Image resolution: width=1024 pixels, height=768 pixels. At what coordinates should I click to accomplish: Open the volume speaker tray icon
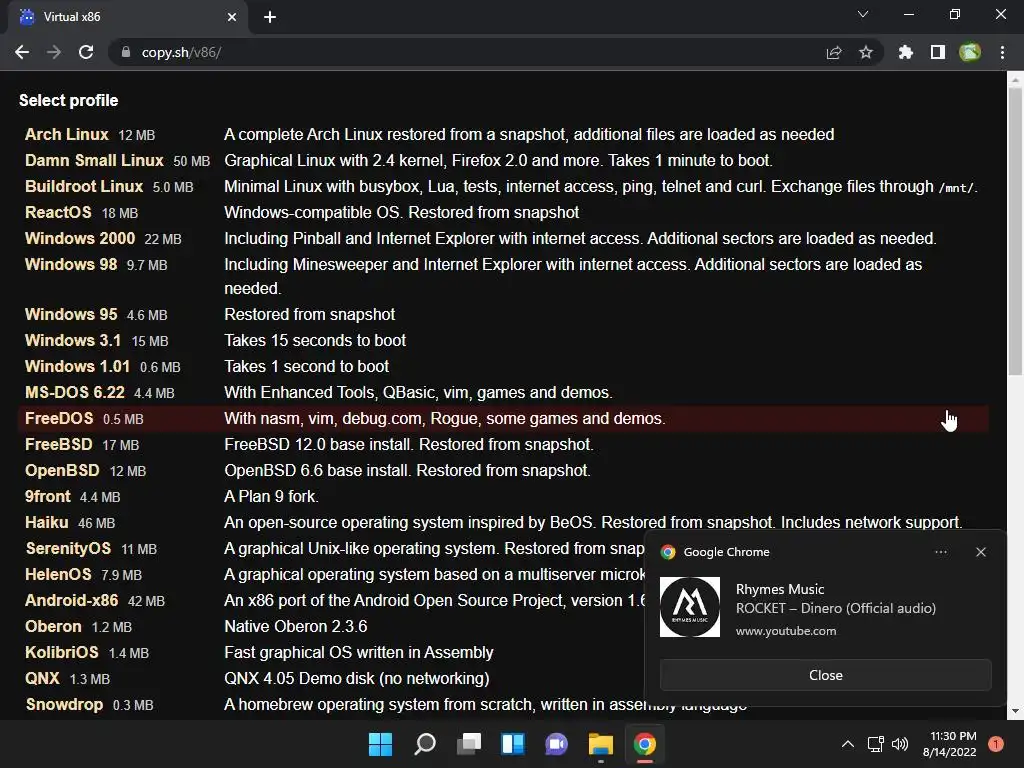pos(900,744)
